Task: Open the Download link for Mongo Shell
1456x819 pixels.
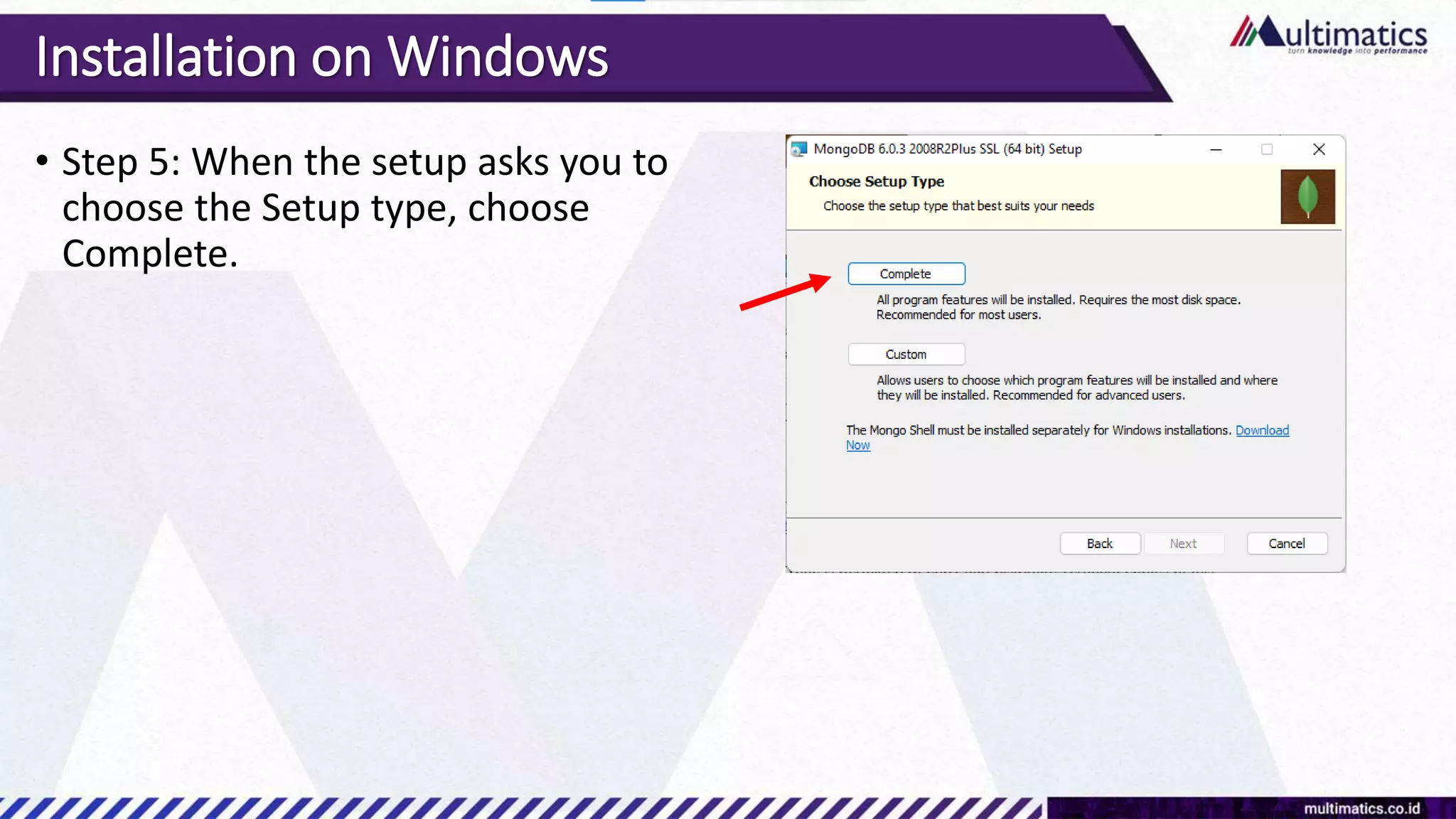Action: pyautogui.click(x=1262, y=430)
